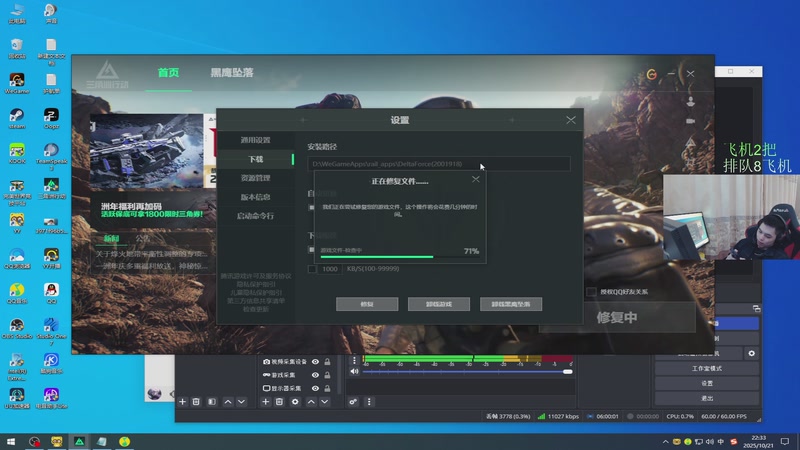Open the Recycle Bin desktop icon
The height and width of the screenshot is (450, 800).
17,48
